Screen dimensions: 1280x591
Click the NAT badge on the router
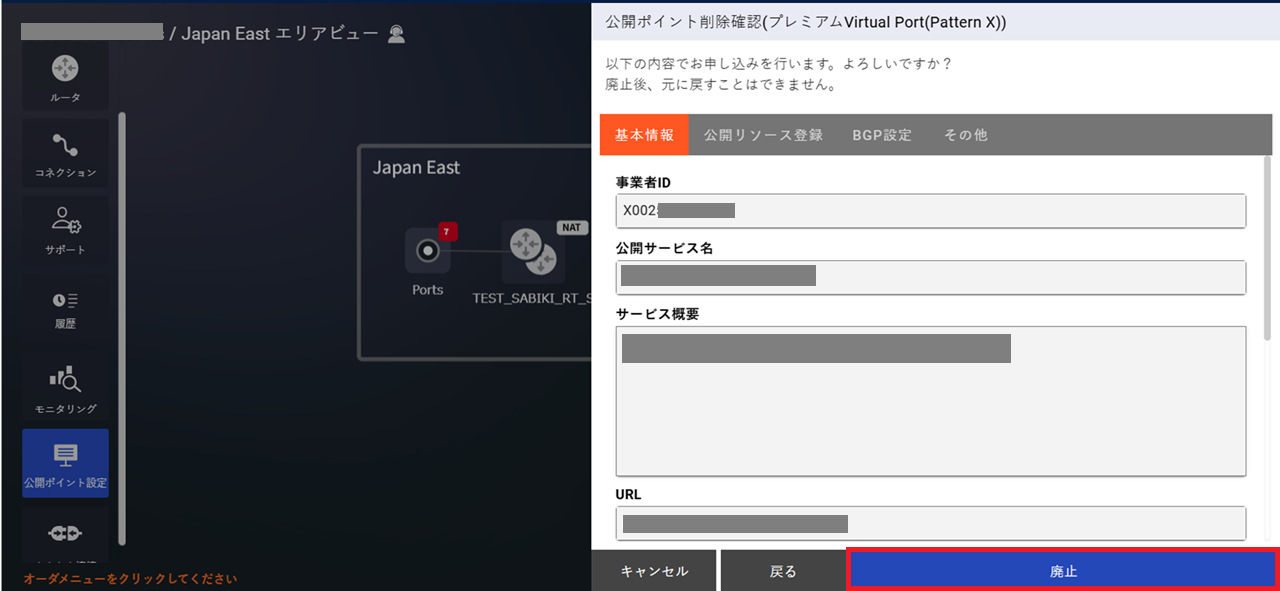[x=571, y=227]
